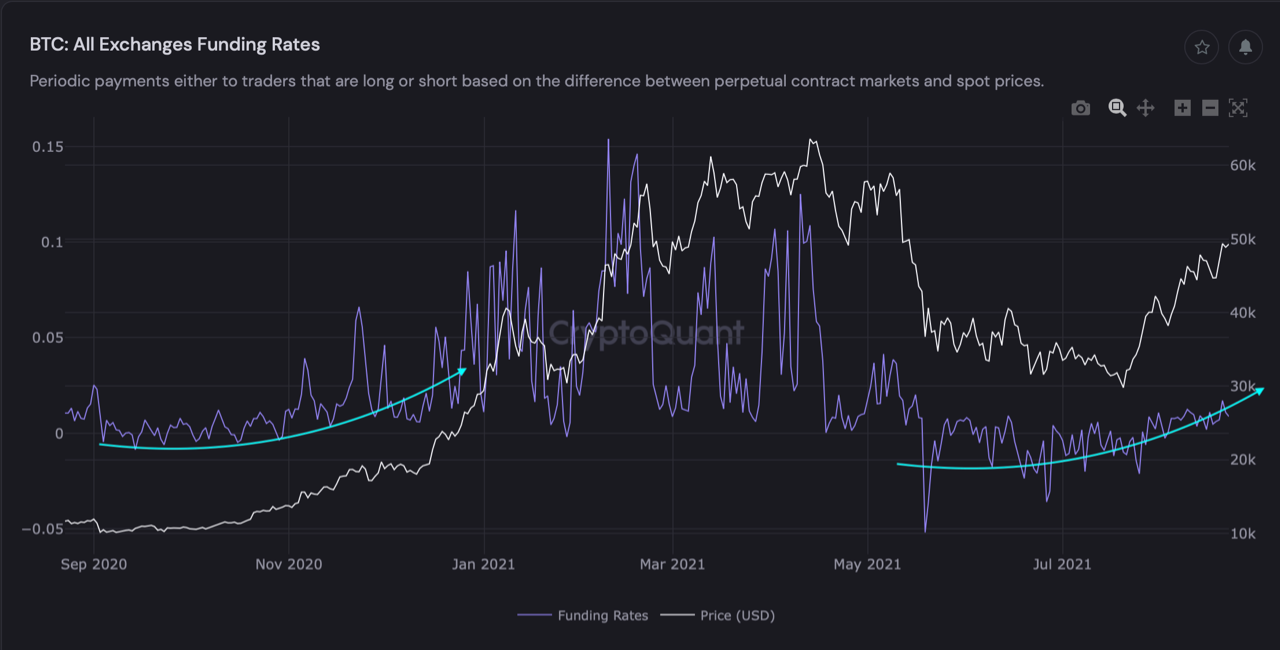Toggle Price (USD) series in legend
1280x650 pixels.
[x=737, y=615]
